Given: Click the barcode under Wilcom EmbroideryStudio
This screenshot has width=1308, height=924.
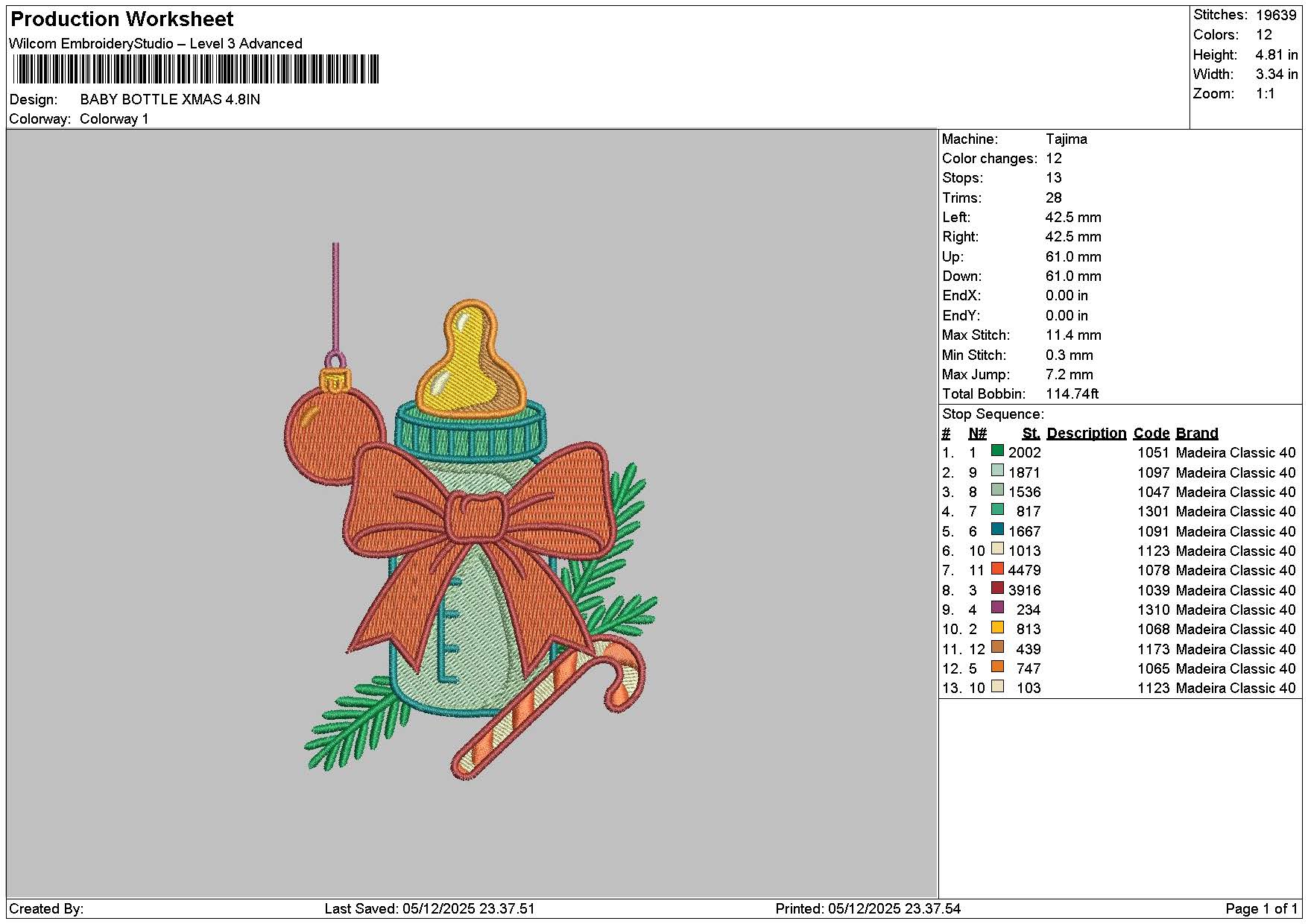Looking at the screenshot, I should 196,70.
